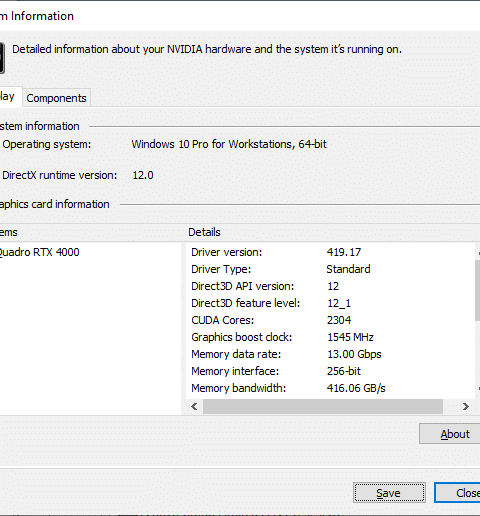Click the Close button

tap(457, 493)
